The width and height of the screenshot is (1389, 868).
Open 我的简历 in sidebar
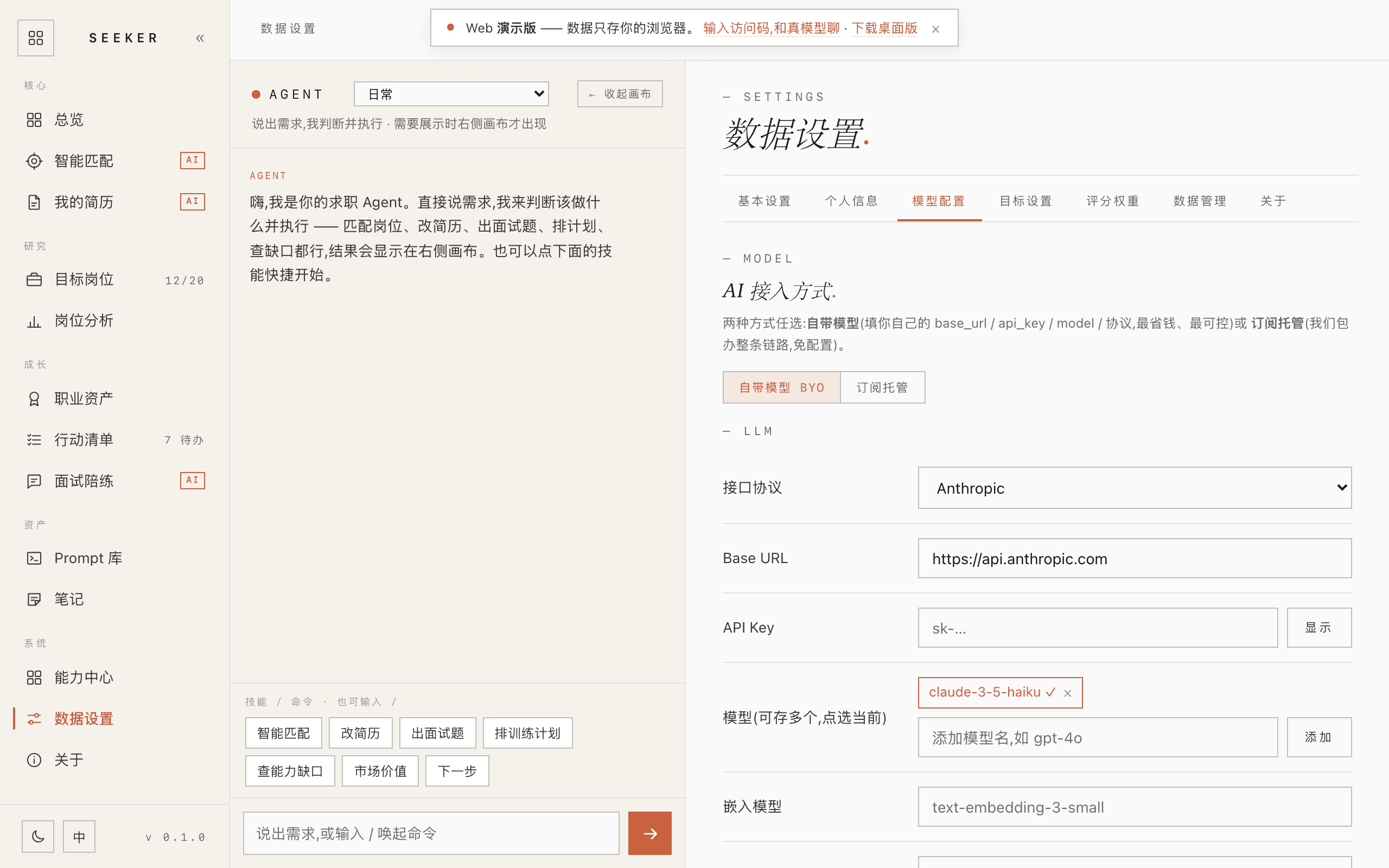click(x=115, y=202)
